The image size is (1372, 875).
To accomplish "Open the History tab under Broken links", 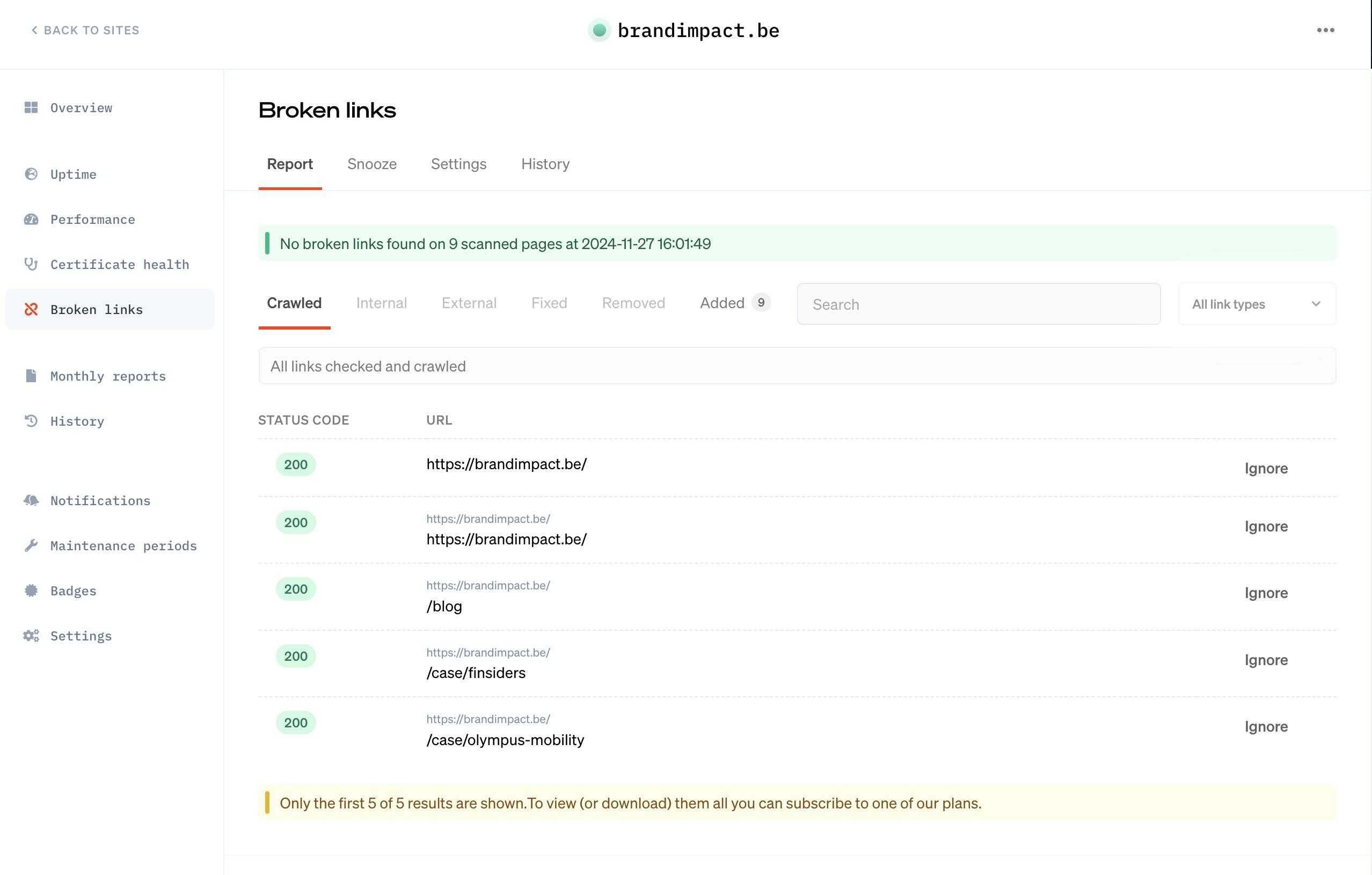I will (x=545, y=164).
